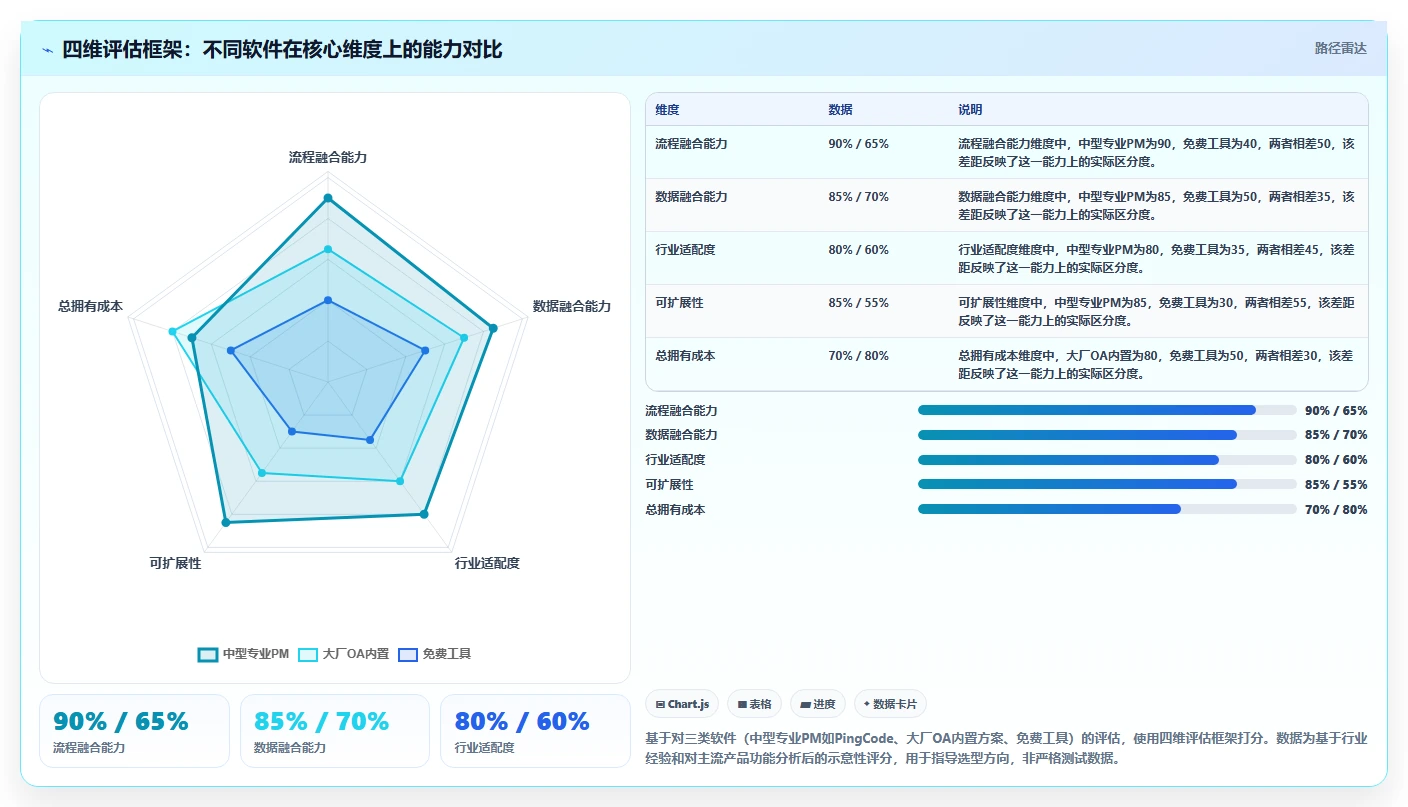Open the 90% / 65% stat card
This screenshot has width=1408, height=807.
[x=134, y=731]
